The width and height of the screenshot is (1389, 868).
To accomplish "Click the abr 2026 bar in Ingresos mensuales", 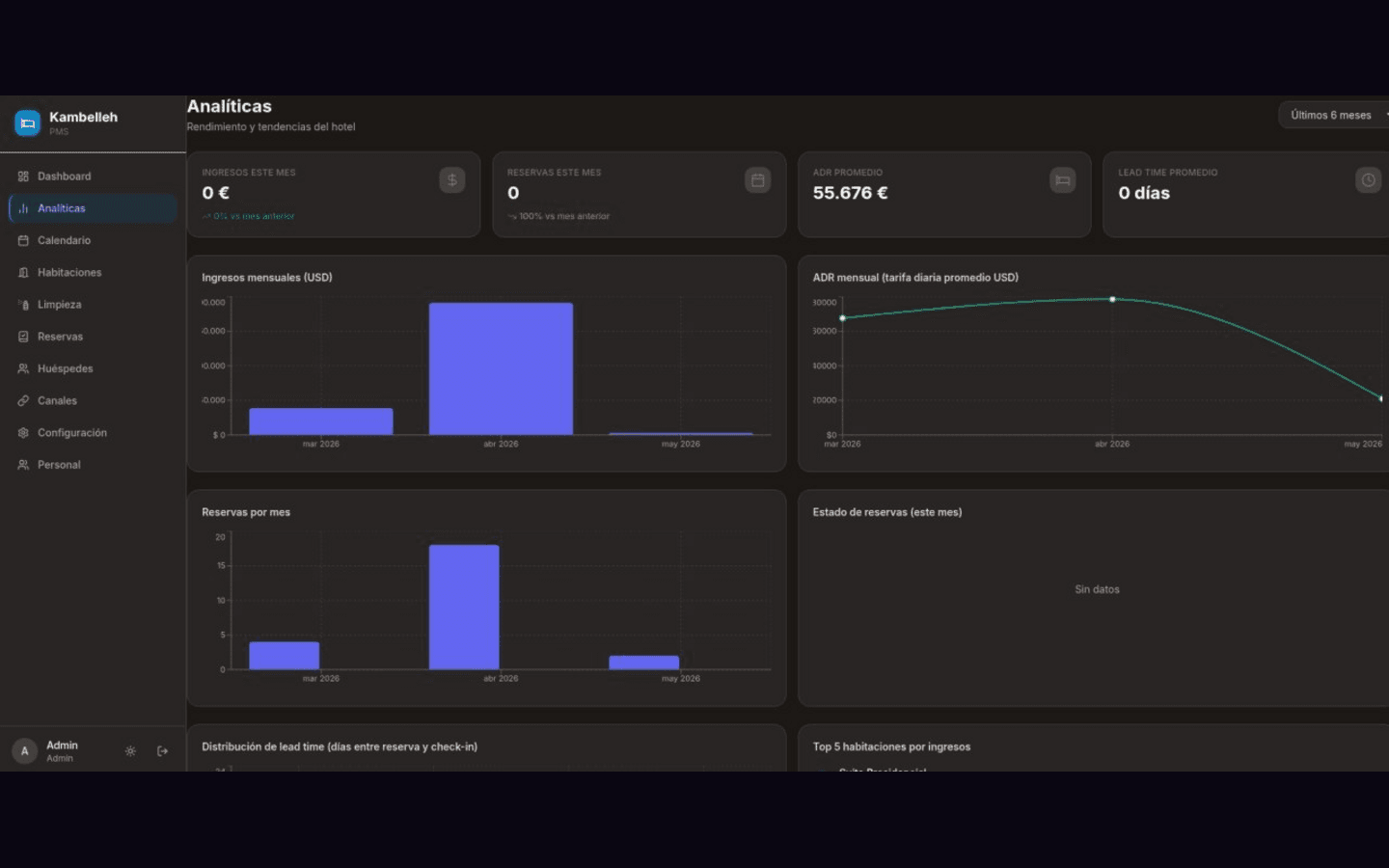I will point(501,368).
